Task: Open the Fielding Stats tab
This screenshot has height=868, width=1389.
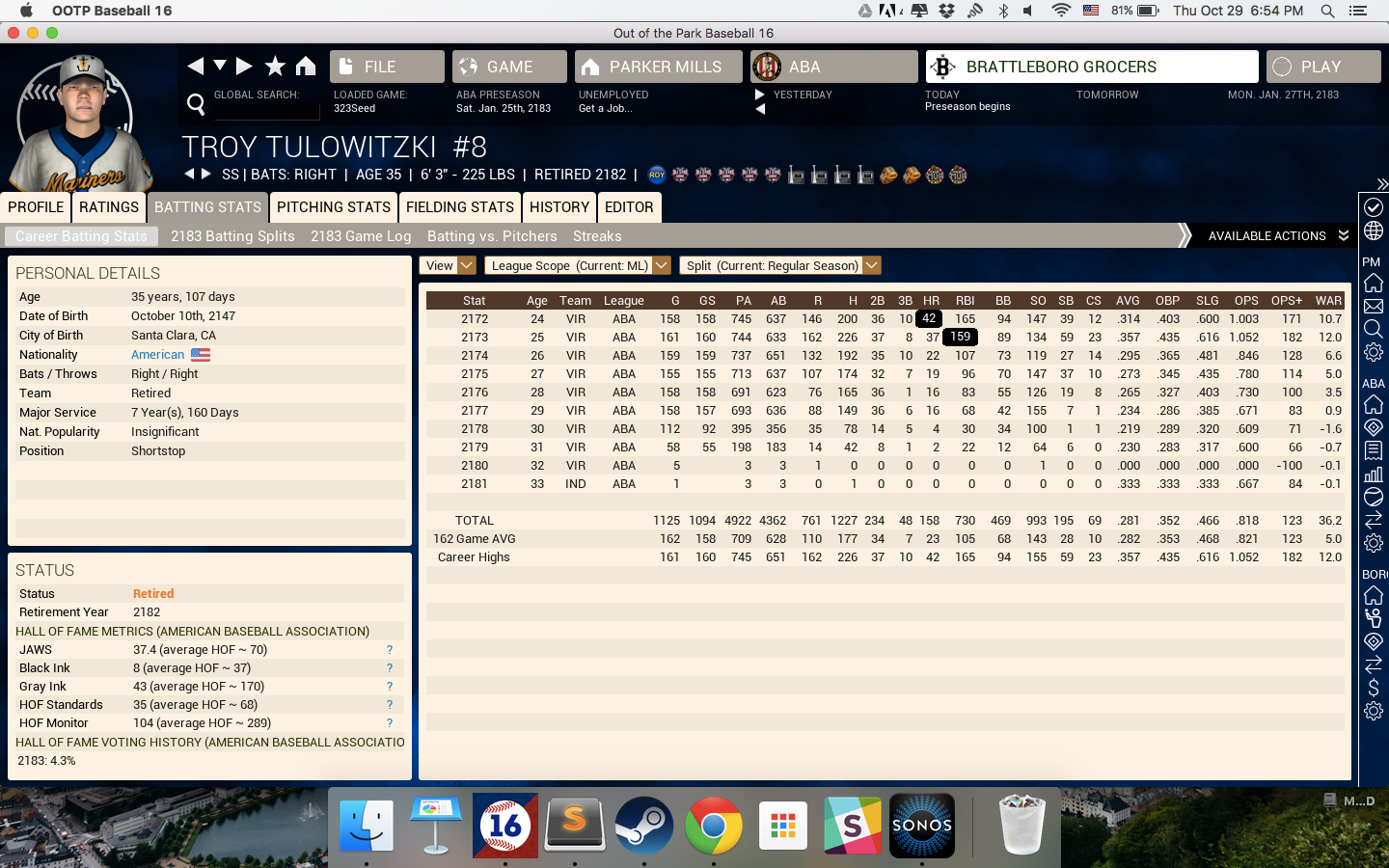Action: tap(459, 207)
